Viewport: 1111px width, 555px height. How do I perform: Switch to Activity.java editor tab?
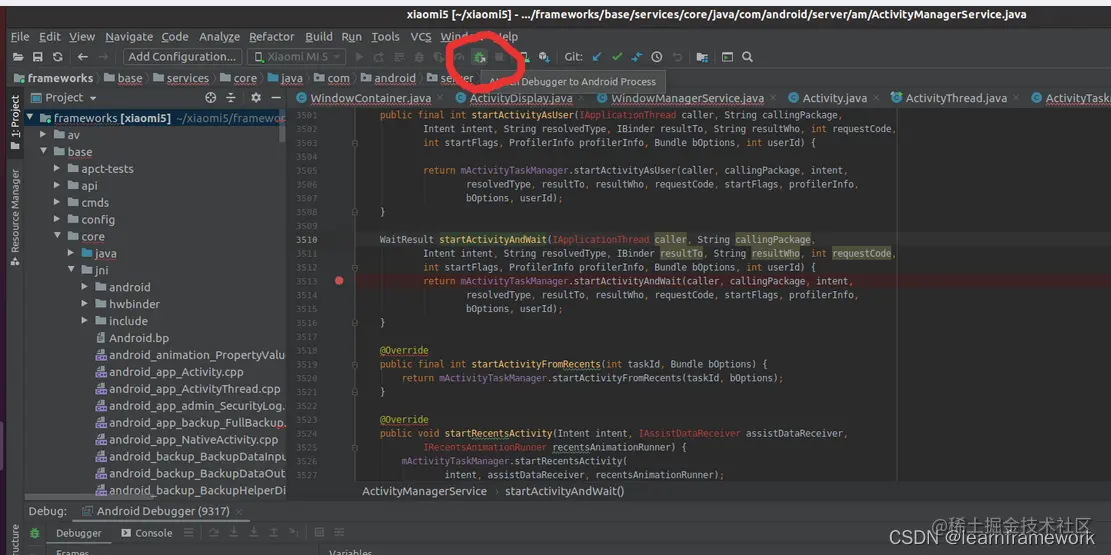pyautogui.click(x=834, y=98)
